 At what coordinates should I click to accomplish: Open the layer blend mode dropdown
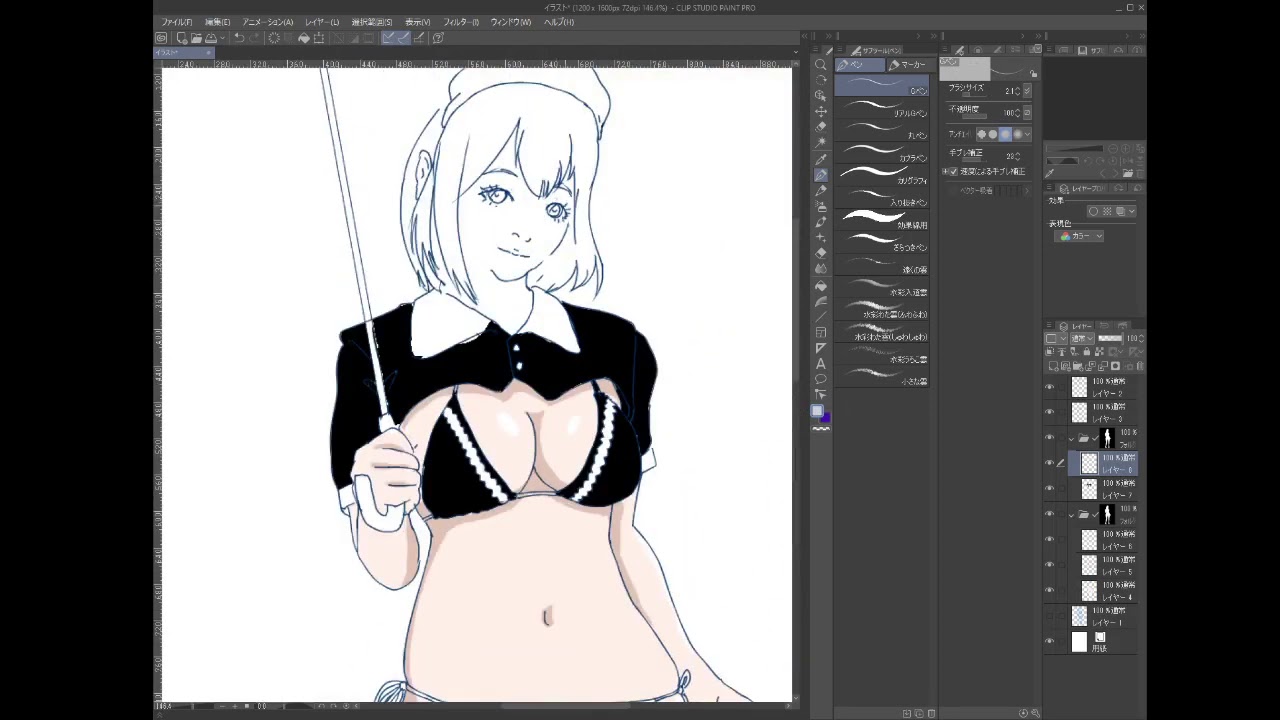click(x=1081, y=339)
